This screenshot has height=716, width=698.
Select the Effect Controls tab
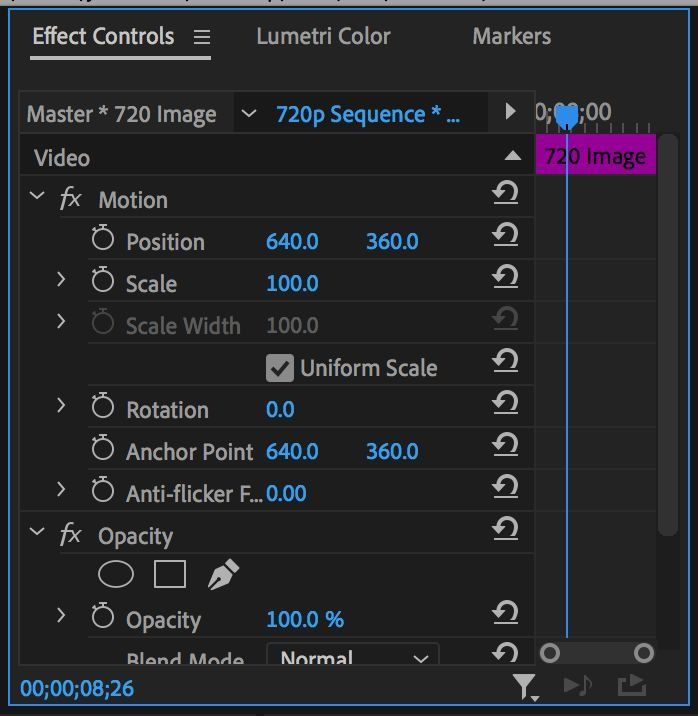(x=103, y=37)
